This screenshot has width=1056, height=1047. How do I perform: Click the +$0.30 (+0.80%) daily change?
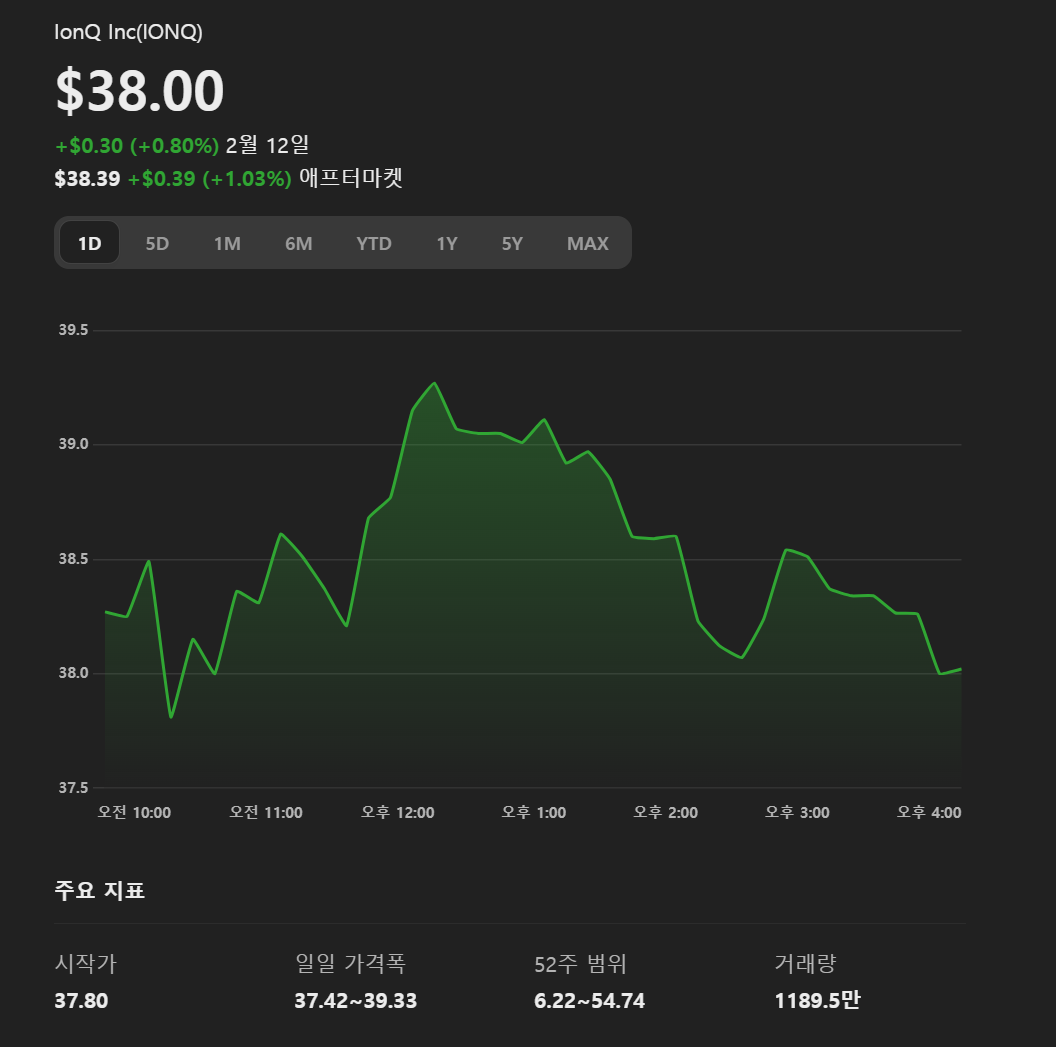(x=137, y=145)
